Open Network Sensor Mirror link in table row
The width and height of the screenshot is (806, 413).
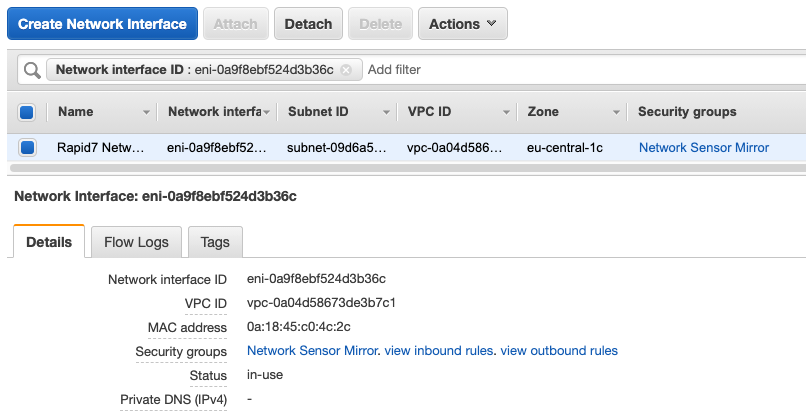pos(704,147)
